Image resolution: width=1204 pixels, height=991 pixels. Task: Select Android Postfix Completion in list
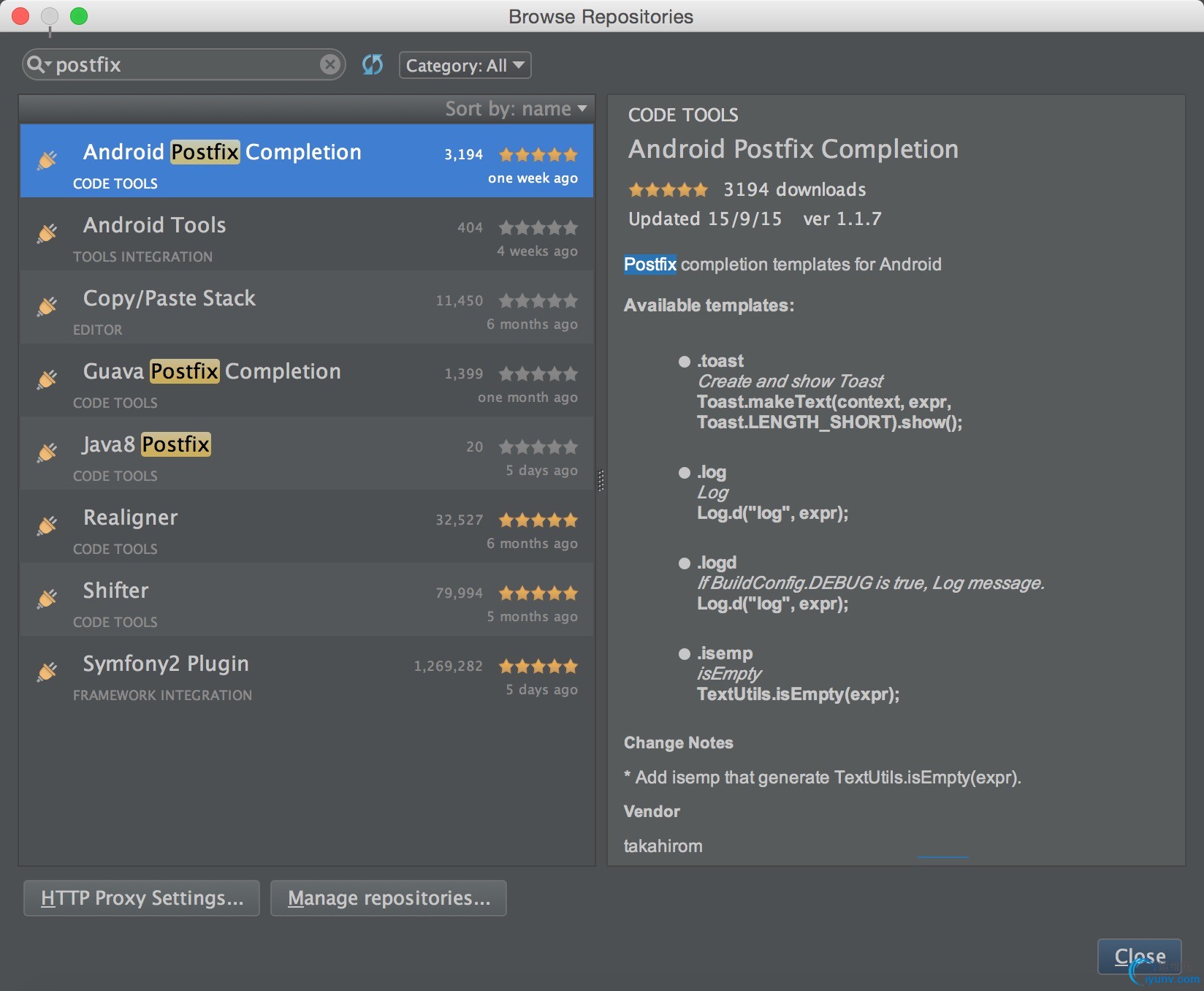(222, 153)
